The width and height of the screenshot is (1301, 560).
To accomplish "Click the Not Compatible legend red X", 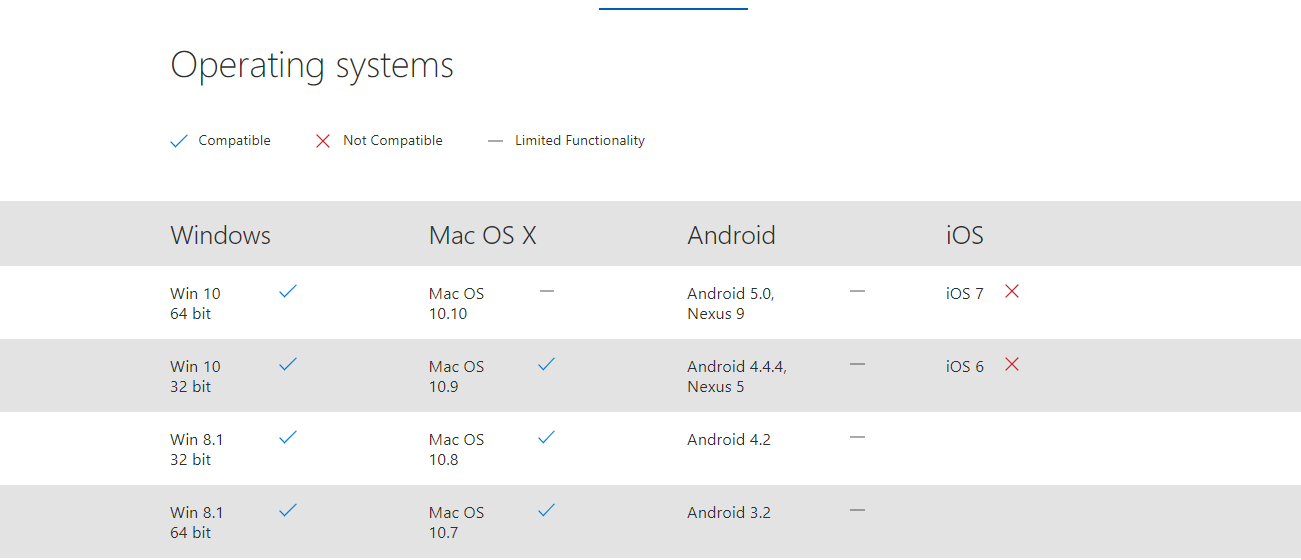I will 322,141.
